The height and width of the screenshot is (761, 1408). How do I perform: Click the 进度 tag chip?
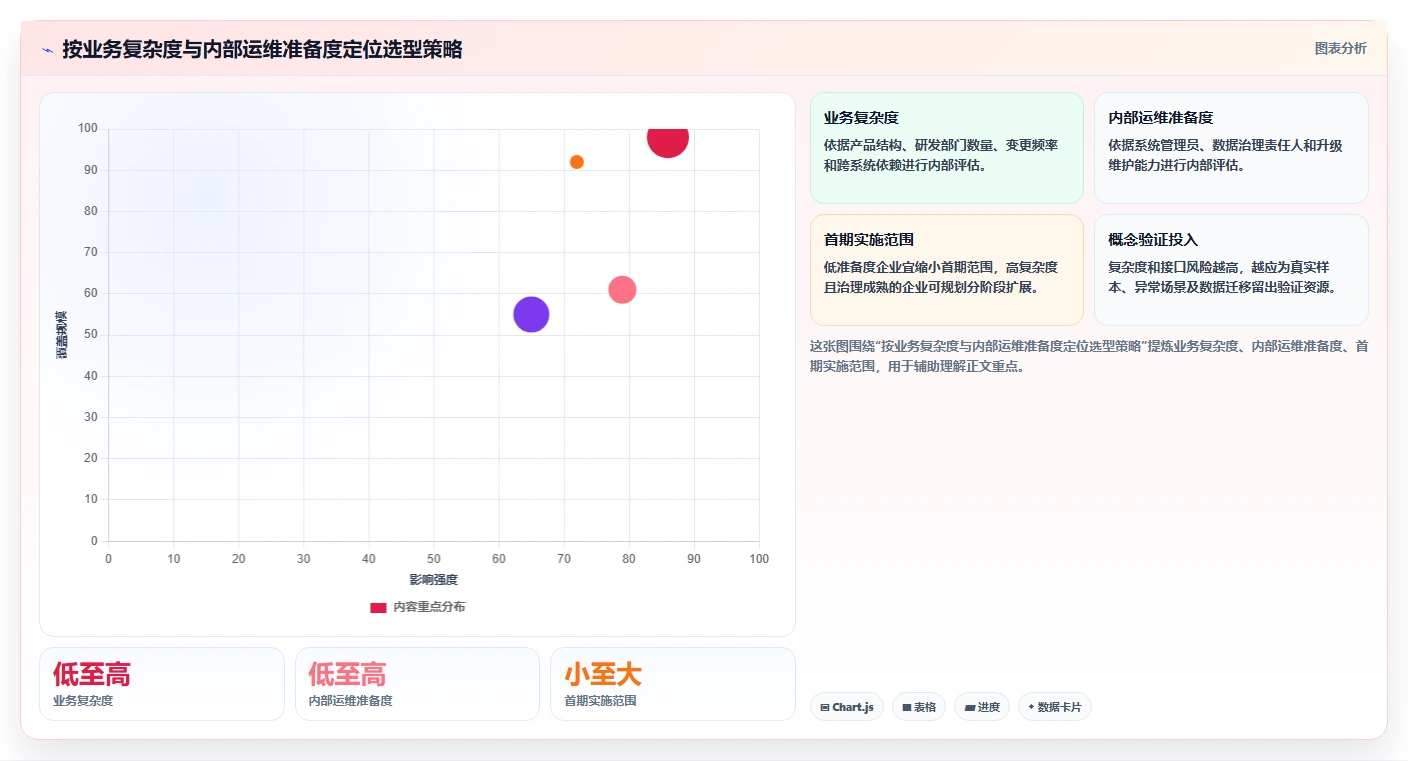click(x=981, y=707)
